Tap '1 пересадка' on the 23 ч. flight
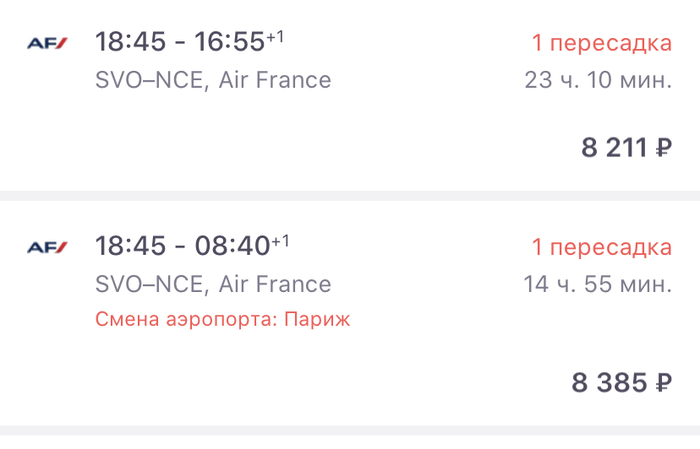This screenshot has width=700, height=449. tap(602, 43)
